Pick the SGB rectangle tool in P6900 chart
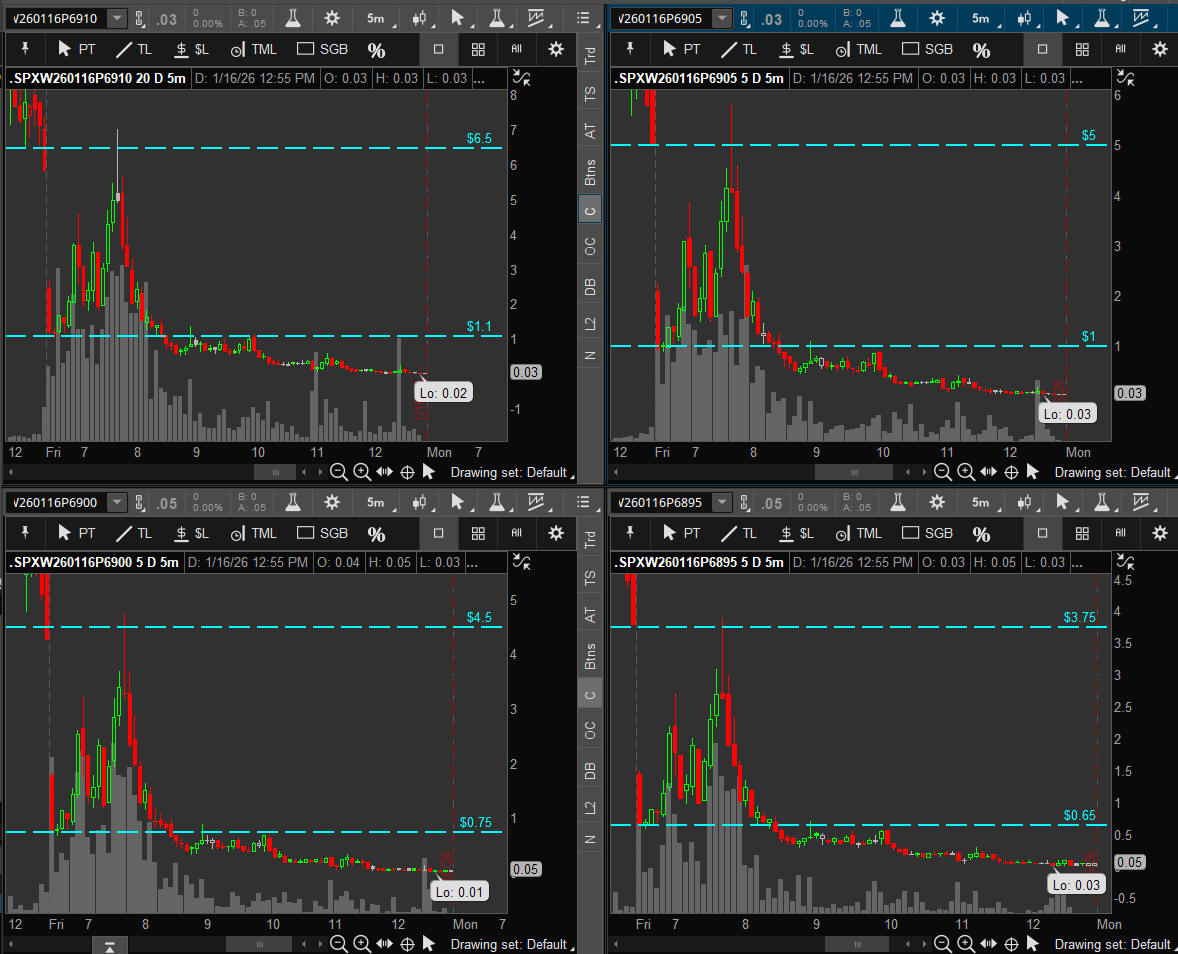 point(321,533)
